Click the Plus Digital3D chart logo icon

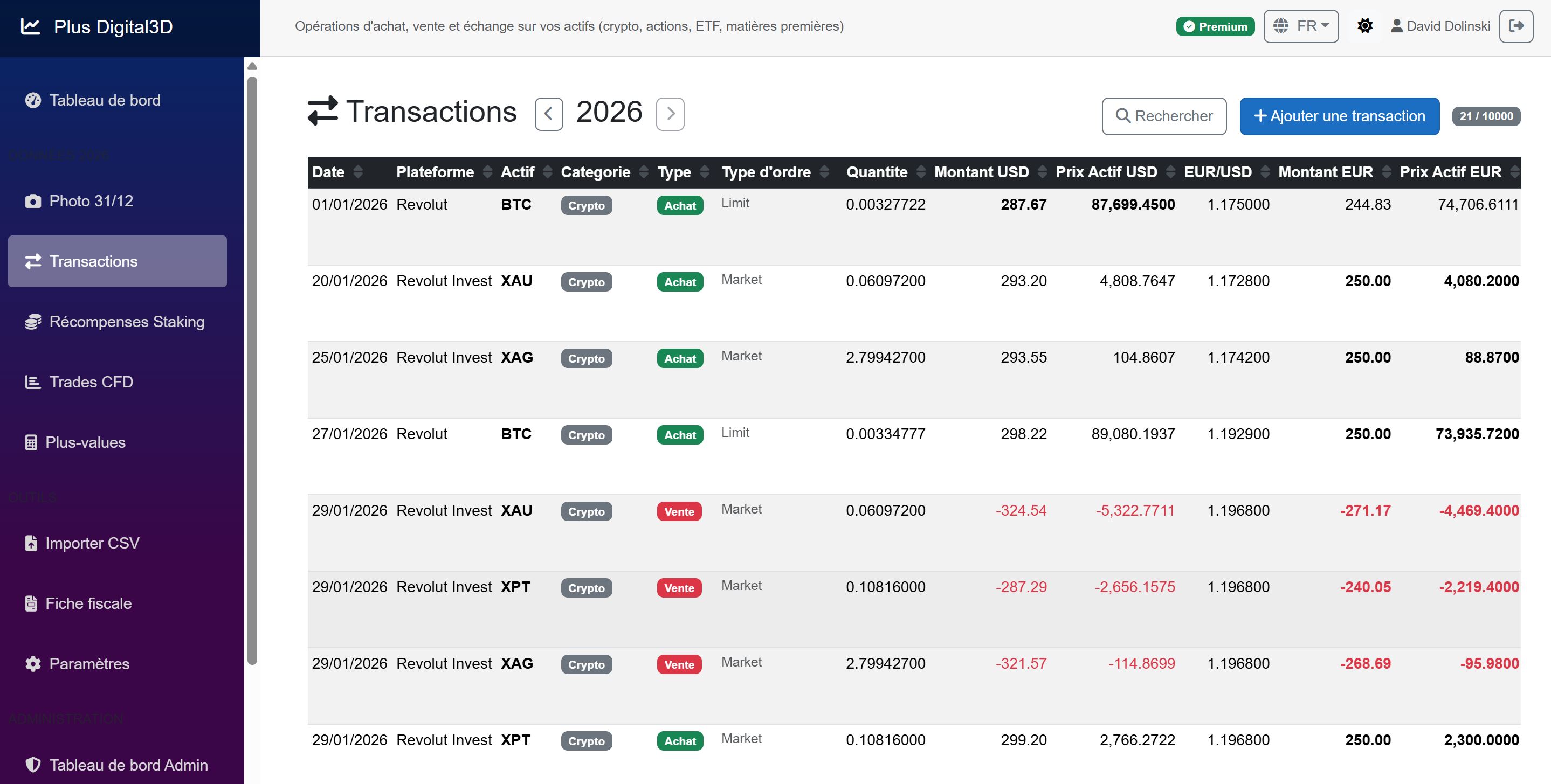pyautogui.click(x=30, y=26)
